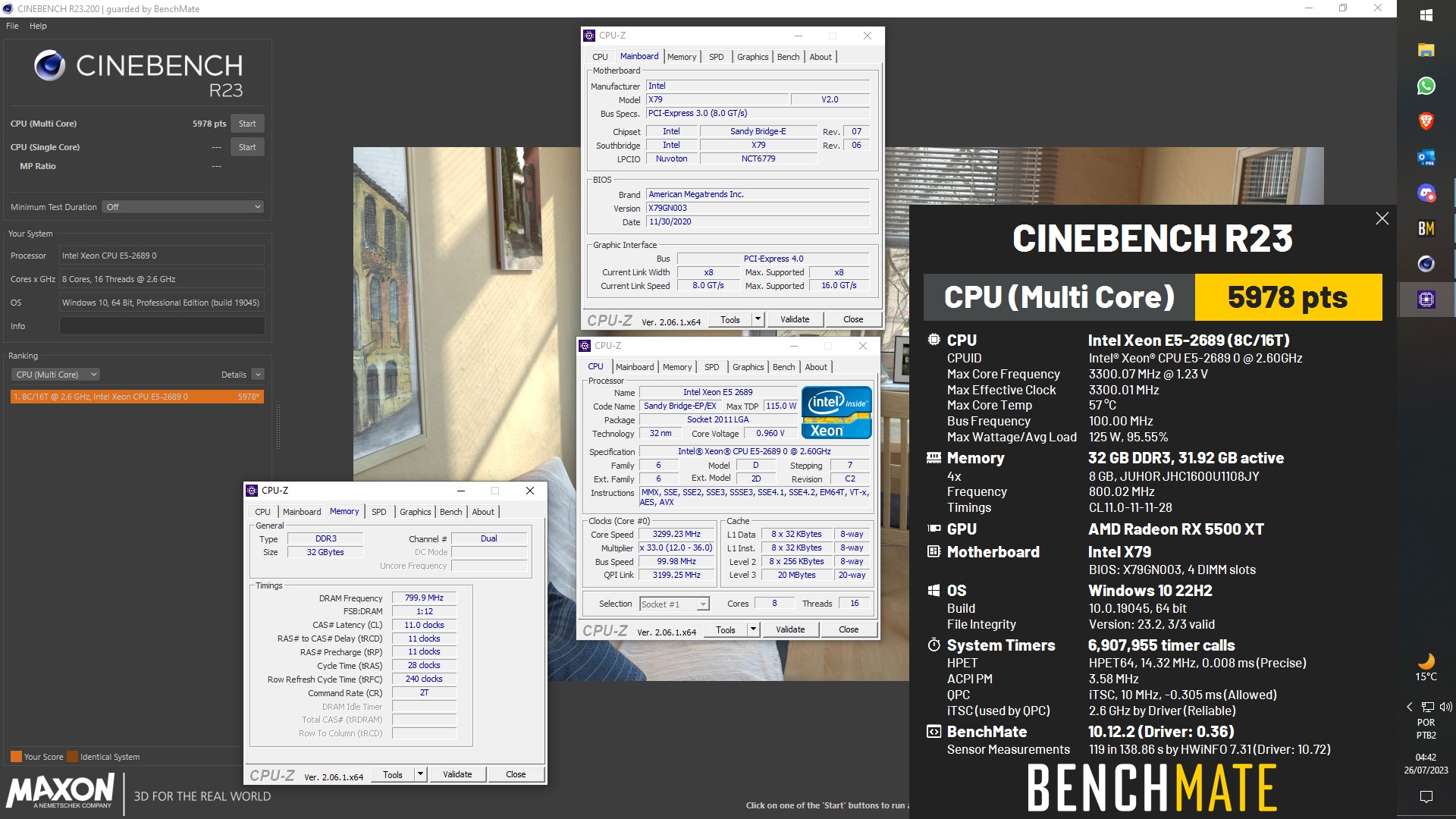Screen dimensions: 1456x819
Task: Show hidden system tray icons
Action: pyautogui.click(x=1410, y=707)
